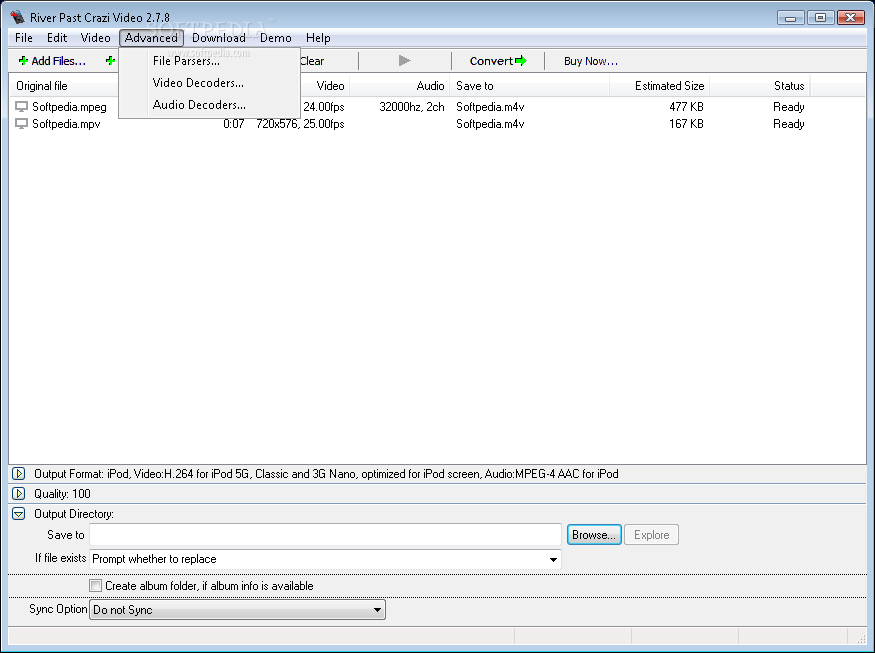Expand the Quality: 100 section

pyautogui.click(x=18, y=493)
